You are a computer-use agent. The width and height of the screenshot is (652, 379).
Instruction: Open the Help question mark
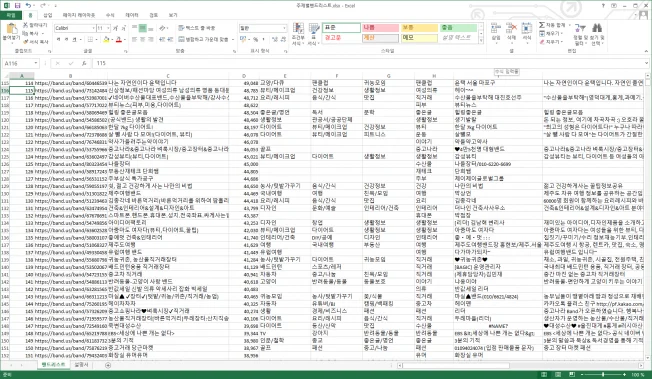[x=603, y=5]
